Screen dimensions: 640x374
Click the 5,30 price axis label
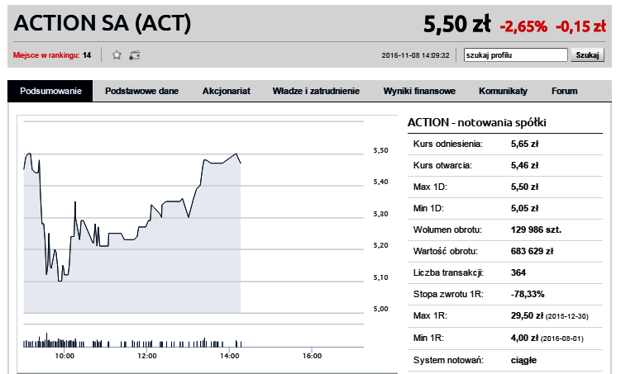click(380, 214)
